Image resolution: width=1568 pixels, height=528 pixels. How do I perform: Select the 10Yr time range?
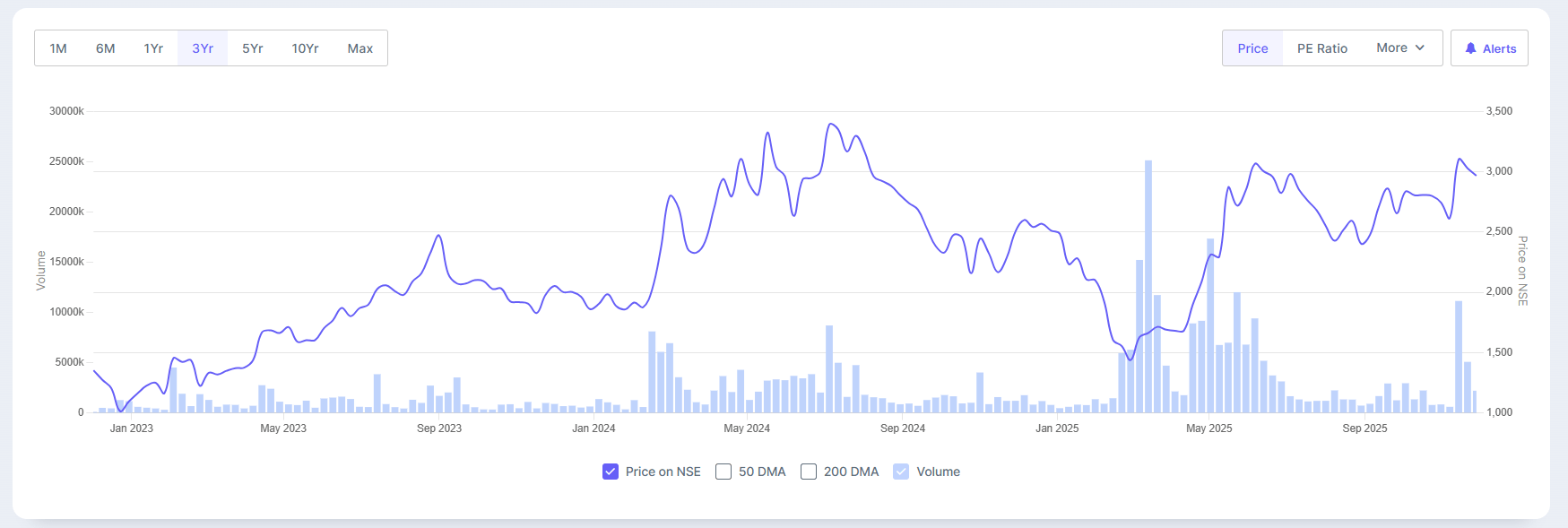point(305,48)
